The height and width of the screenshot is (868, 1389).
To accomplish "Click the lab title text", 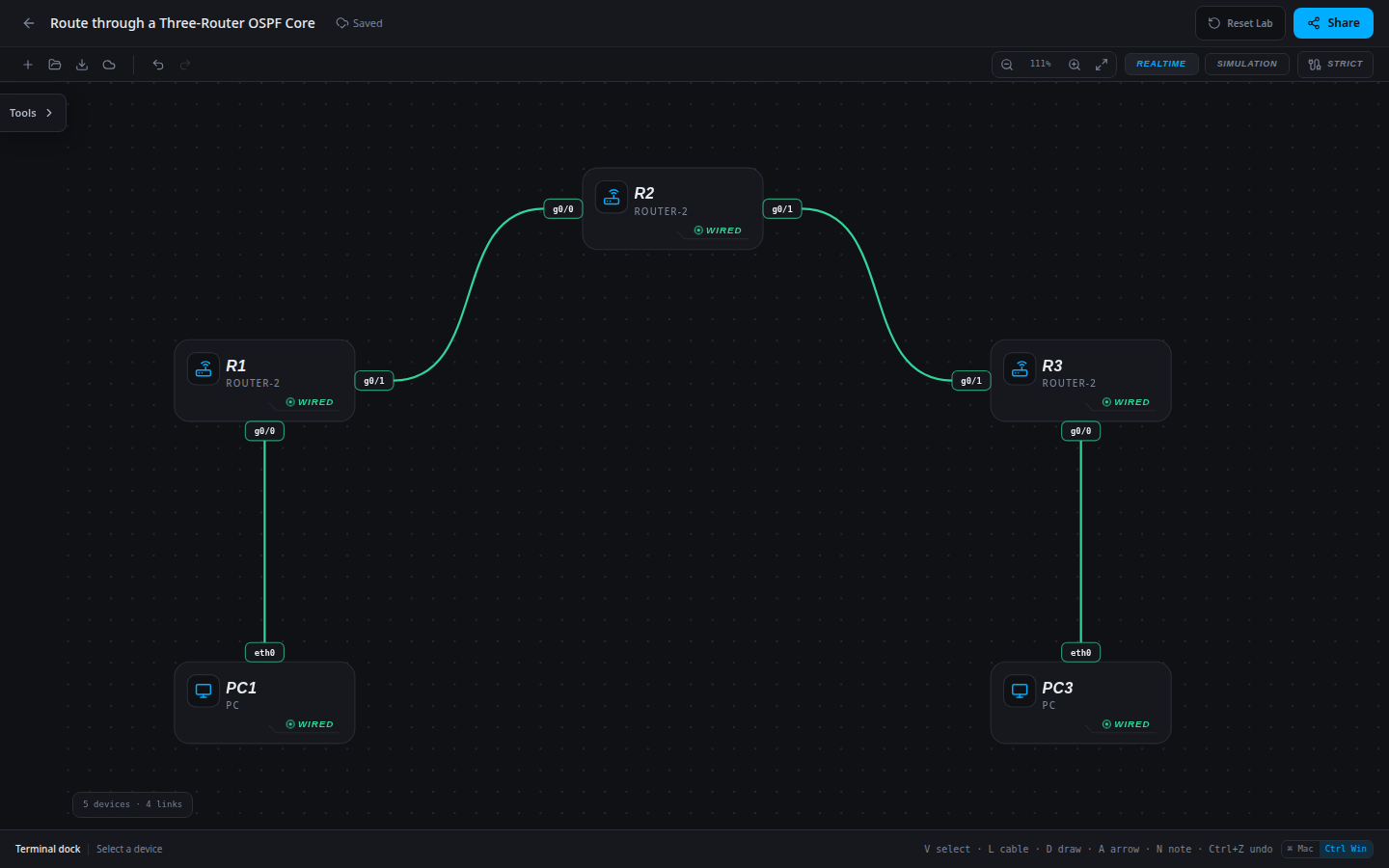I will pos(182,23).
